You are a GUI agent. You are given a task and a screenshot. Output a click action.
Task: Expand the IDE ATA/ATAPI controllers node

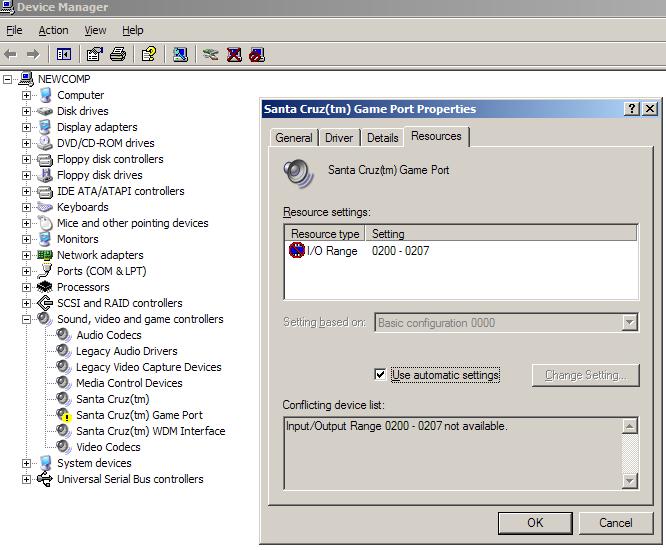coord(26,192)
